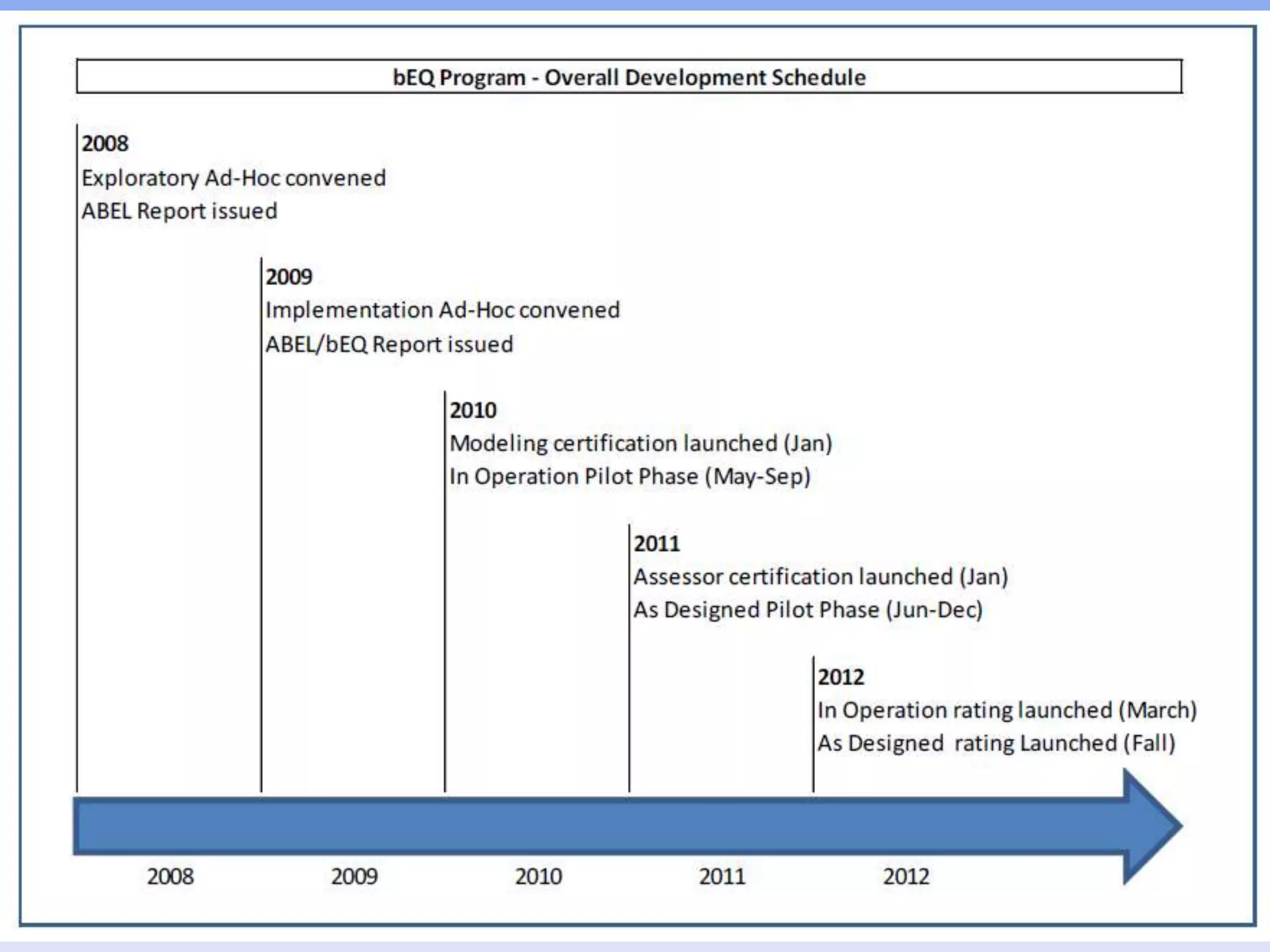Click the bold 2012 heading text
The height and width of the screenshot is (952, 1270).
coord(841,677)
